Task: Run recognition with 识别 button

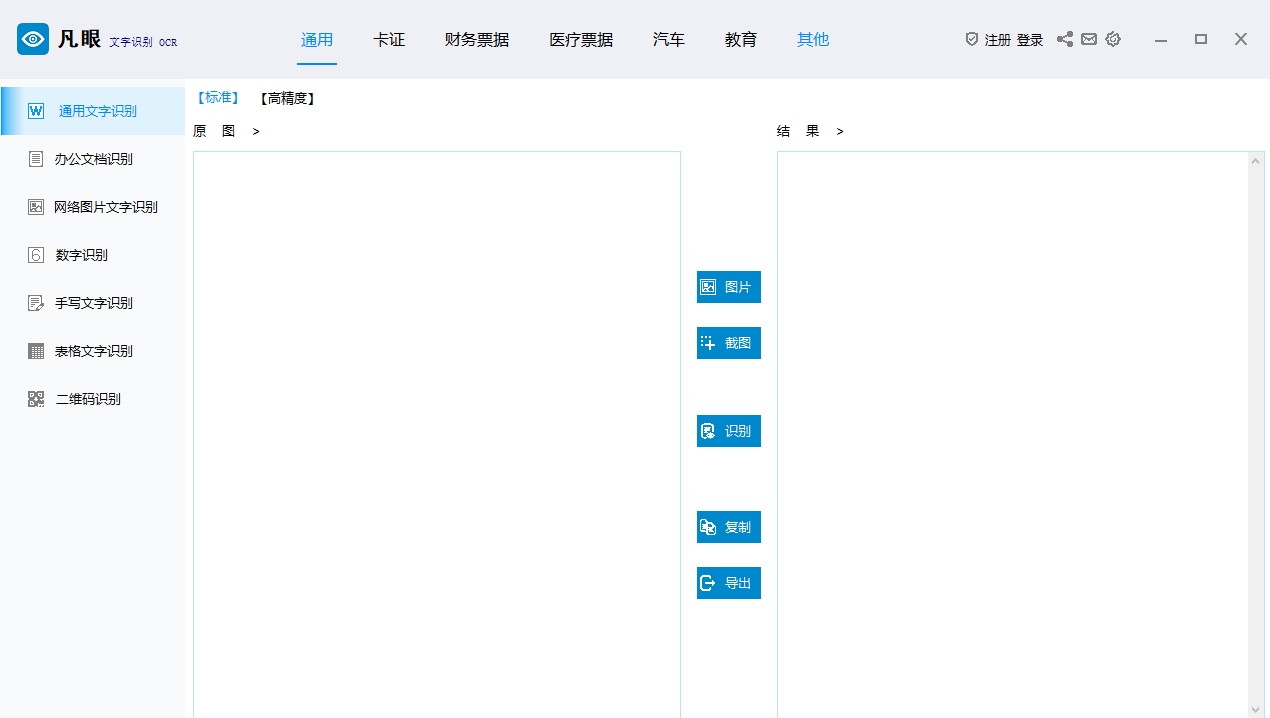Action: (x=729, y=431)
